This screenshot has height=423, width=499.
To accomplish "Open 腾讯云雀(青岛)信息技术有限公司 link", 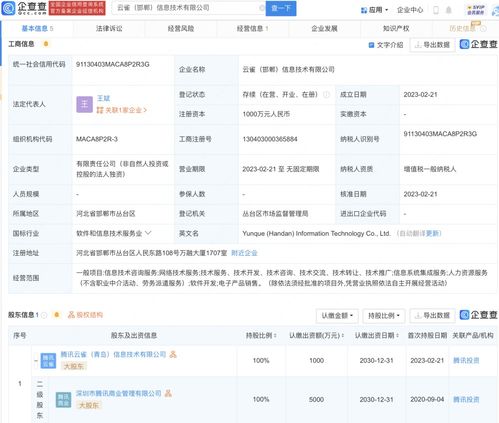I will [x=113, y=354].
